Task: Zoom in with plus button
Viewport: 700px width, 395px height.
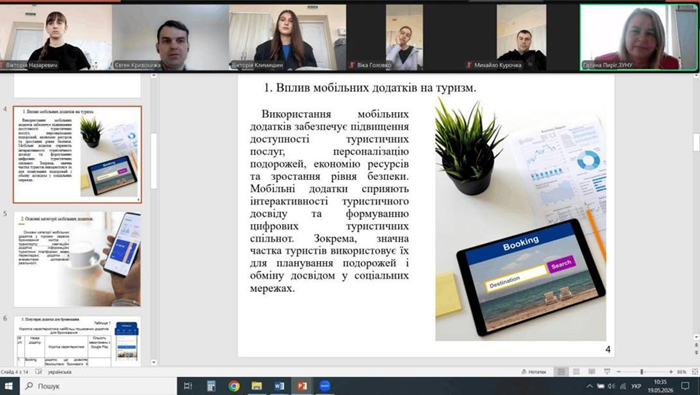Action: click(671, 372)
